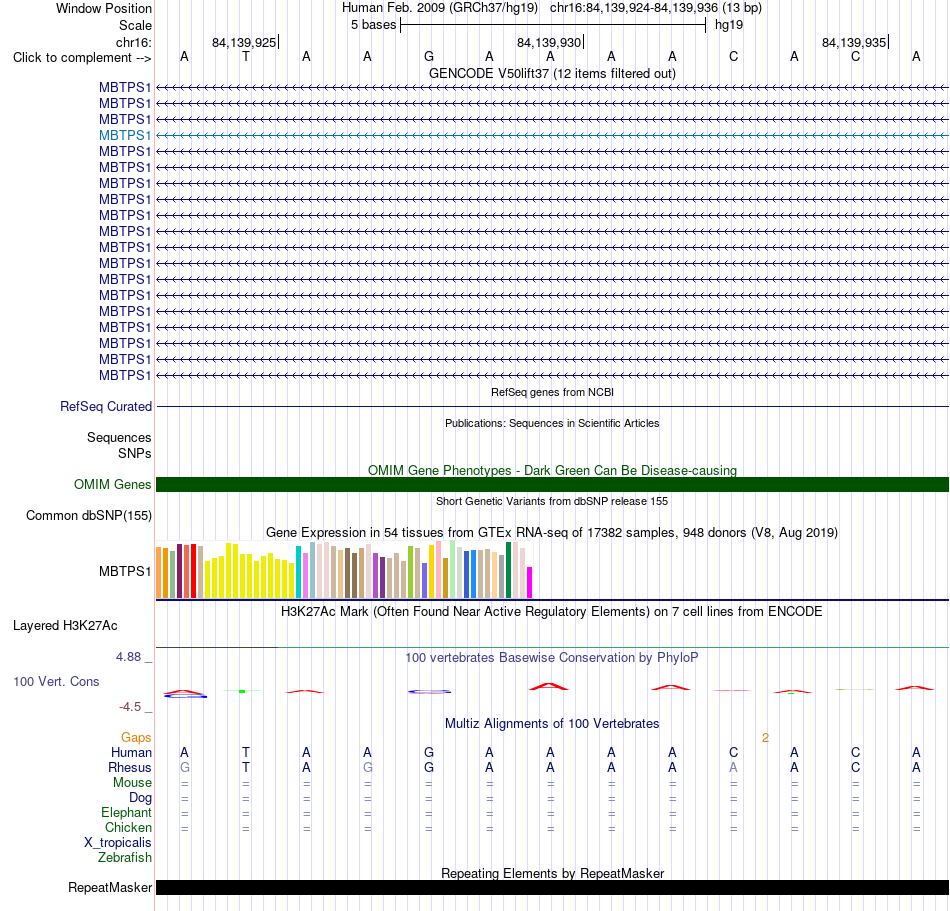Open 'Multiz Alignments of 100 Vertebrates' title

[x=552, y=723]
